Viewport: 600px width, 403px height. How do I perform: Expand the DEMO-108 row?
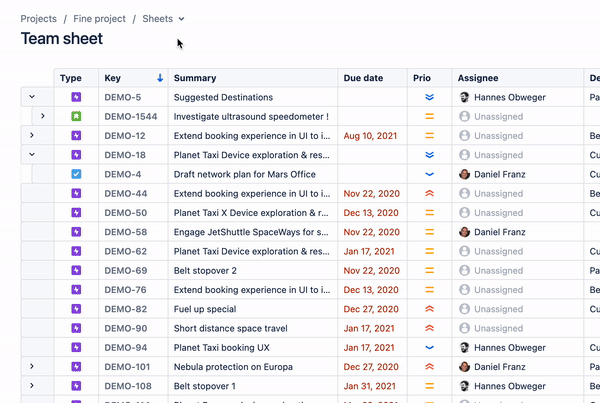point(32,386)
